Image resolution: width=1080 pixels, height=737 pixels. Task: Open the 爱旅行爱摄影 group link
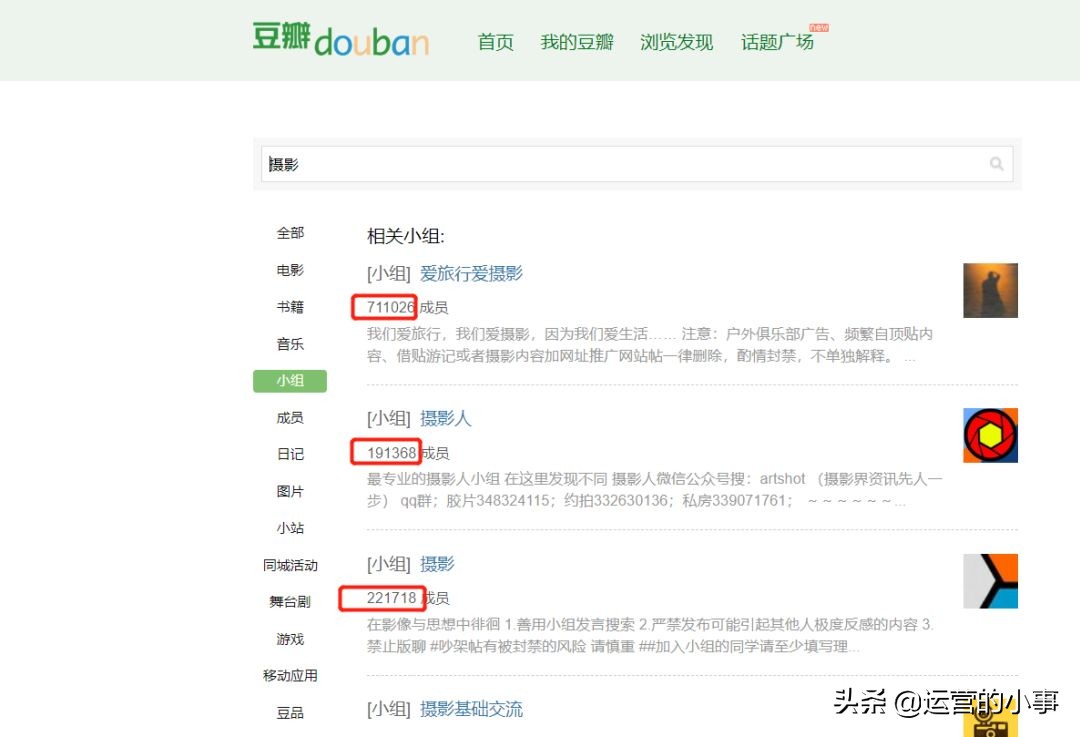coord(470,271)
